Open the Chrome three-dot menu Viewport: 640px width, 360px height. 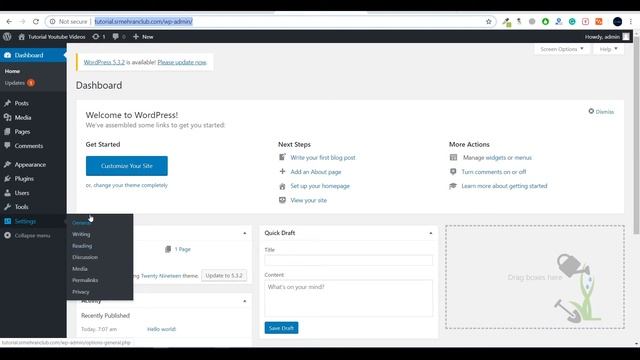point(631,22)
